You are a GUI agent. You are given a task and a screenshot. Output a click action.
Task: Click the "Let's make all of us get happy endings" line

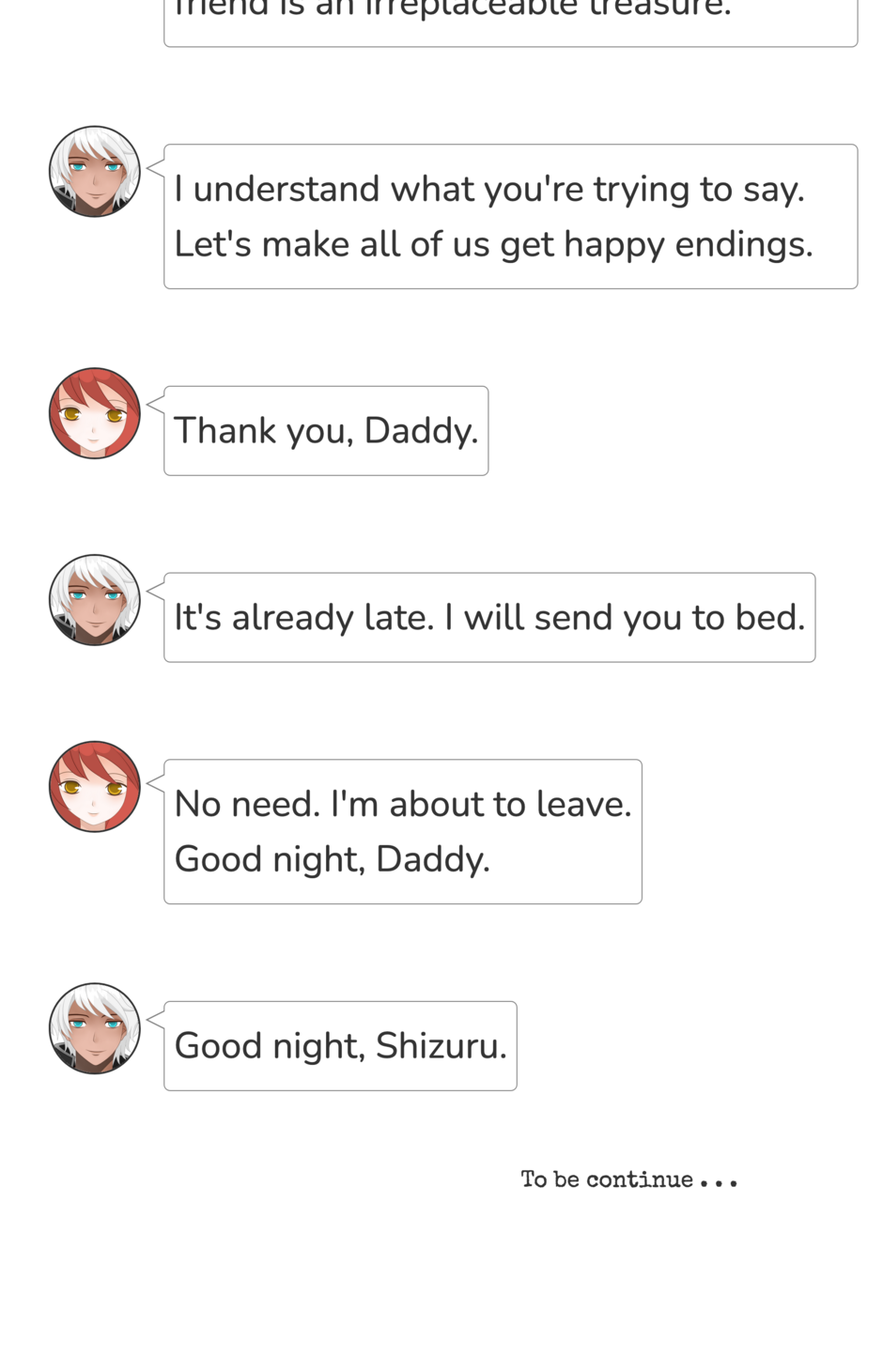[493, 244]
